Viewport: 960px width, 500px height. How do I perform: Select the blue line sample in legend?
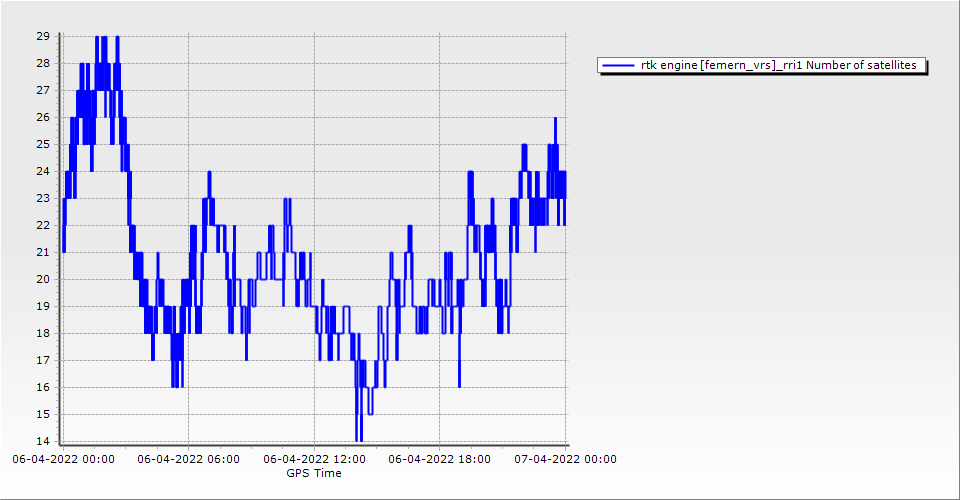pyautogui.click(x=618, y=65)
